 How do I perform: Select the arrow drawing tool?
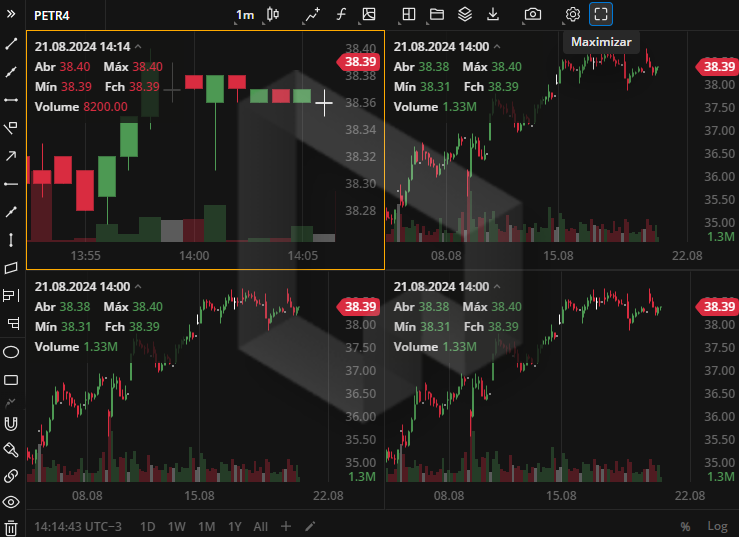(x=11, y=156)
